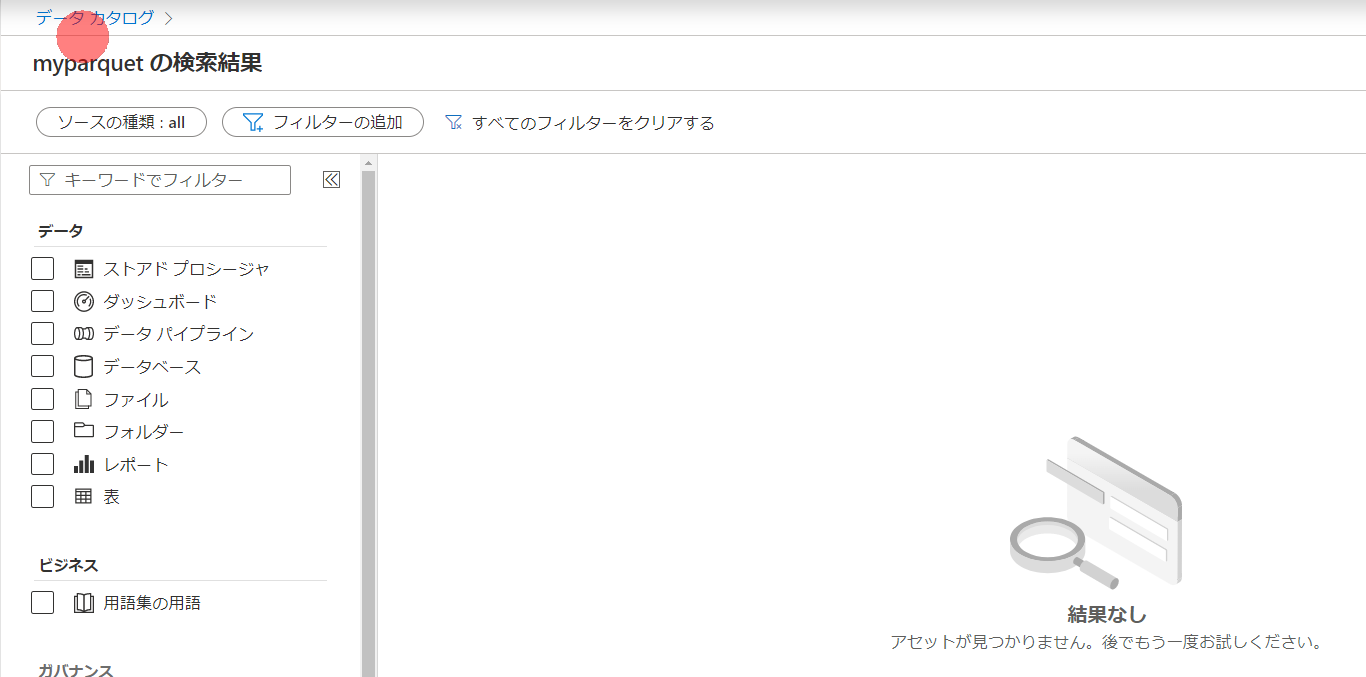
Task: Check the ストアド プロシージャ filter checkbox
Action: tap(42, 268)
